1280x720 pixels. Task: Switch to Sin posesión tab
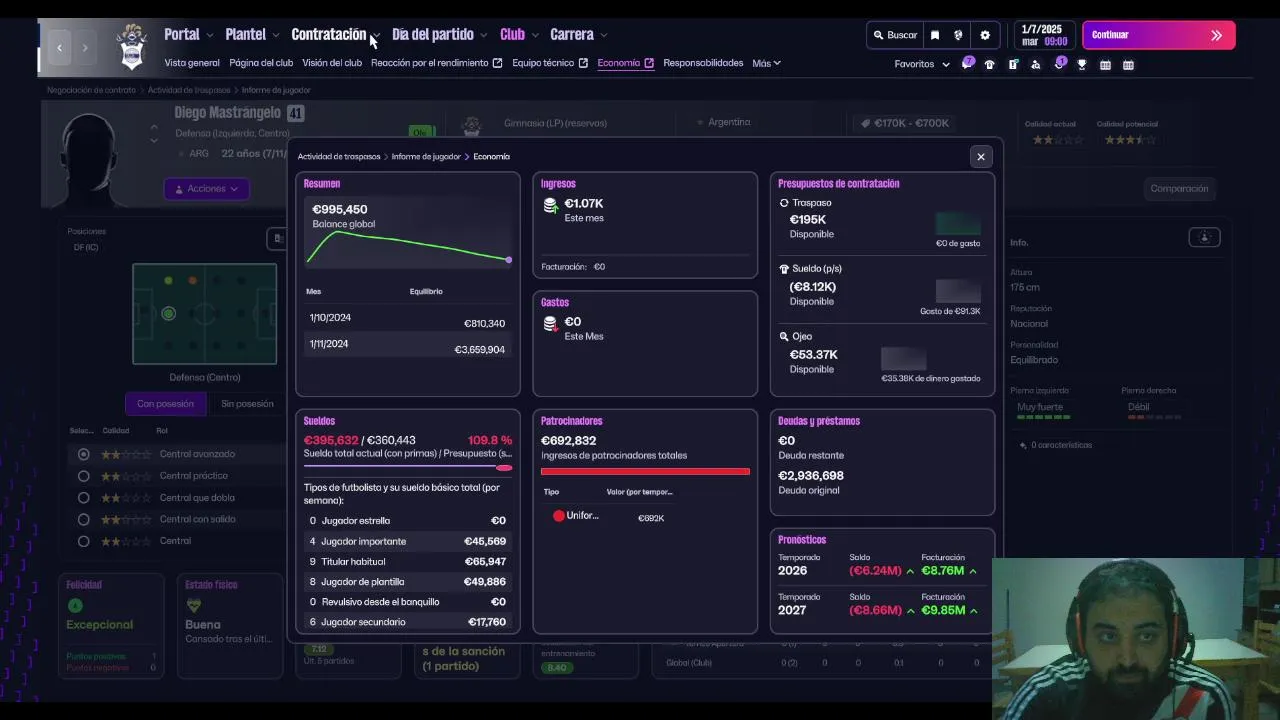[247, 404]
